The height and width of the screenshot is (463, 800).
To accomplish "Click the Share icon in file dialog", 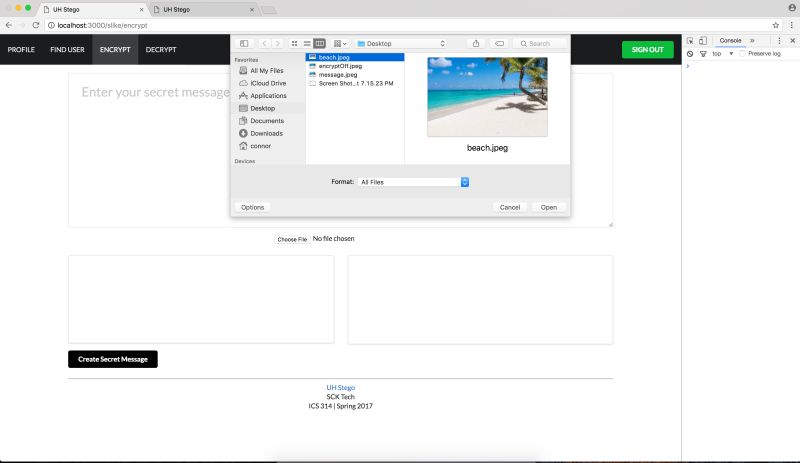I will pyautogui.click(x=476, y=43).
